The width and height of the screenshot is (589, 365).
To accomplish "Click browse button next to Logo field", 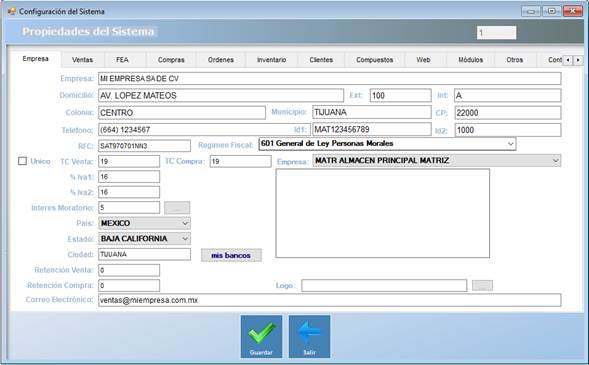I will 482,285.
